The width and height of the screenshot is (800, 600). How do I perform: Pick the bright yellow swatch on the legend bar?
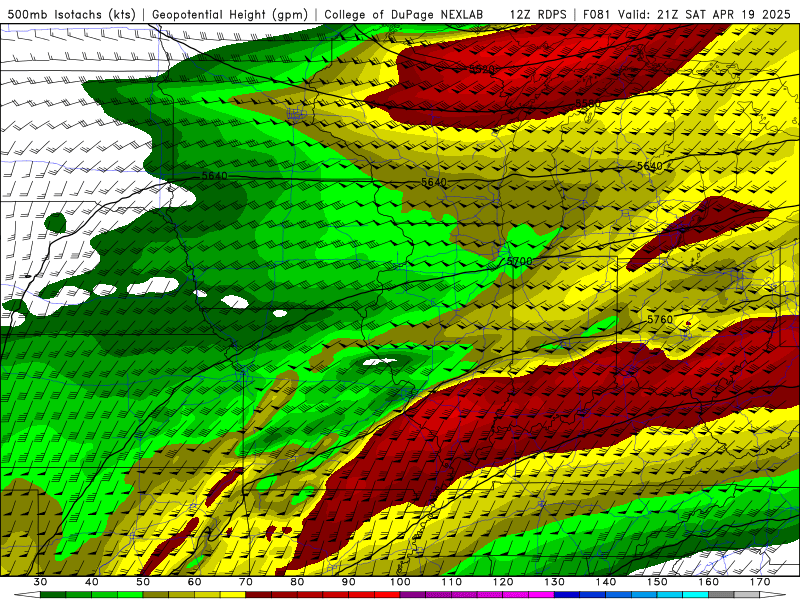[233, 595]
